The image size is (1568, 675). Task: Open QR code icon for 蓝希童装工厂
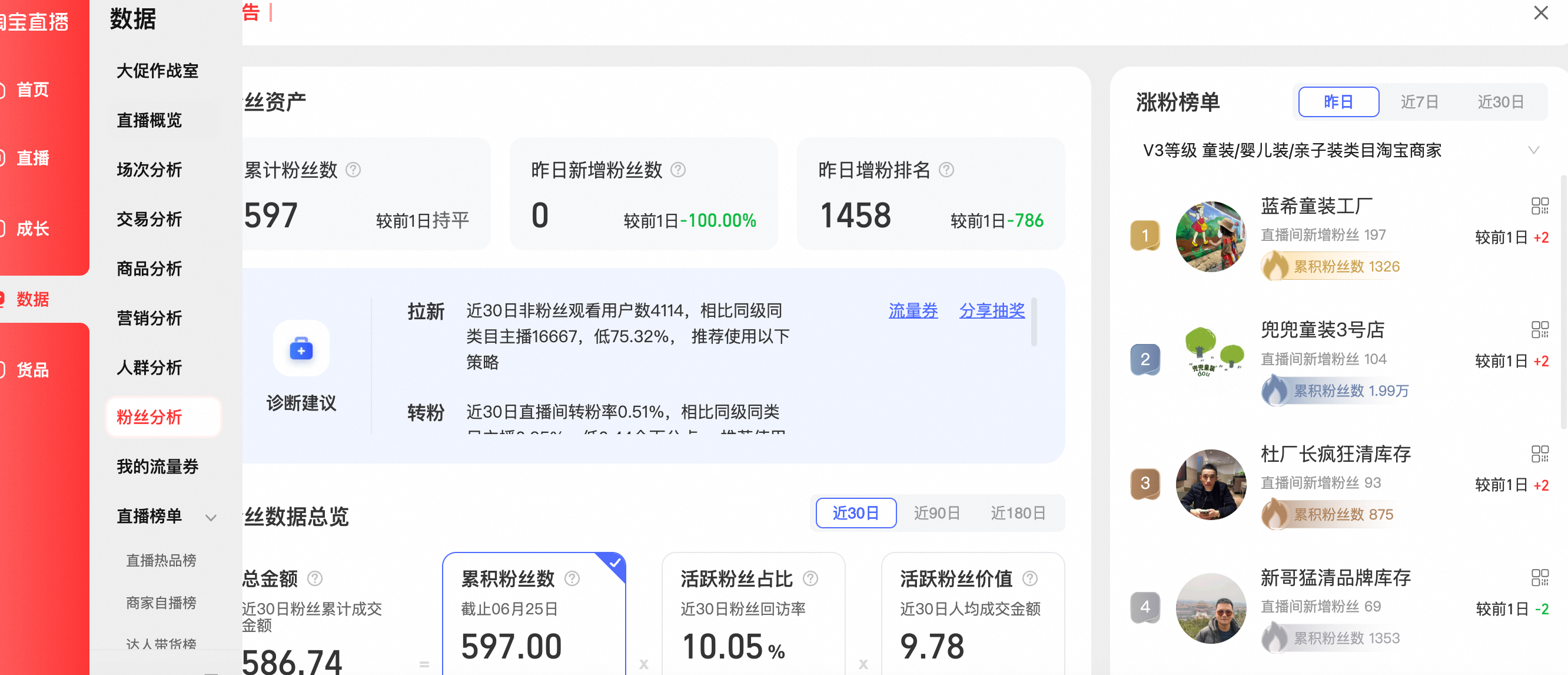1539,206
